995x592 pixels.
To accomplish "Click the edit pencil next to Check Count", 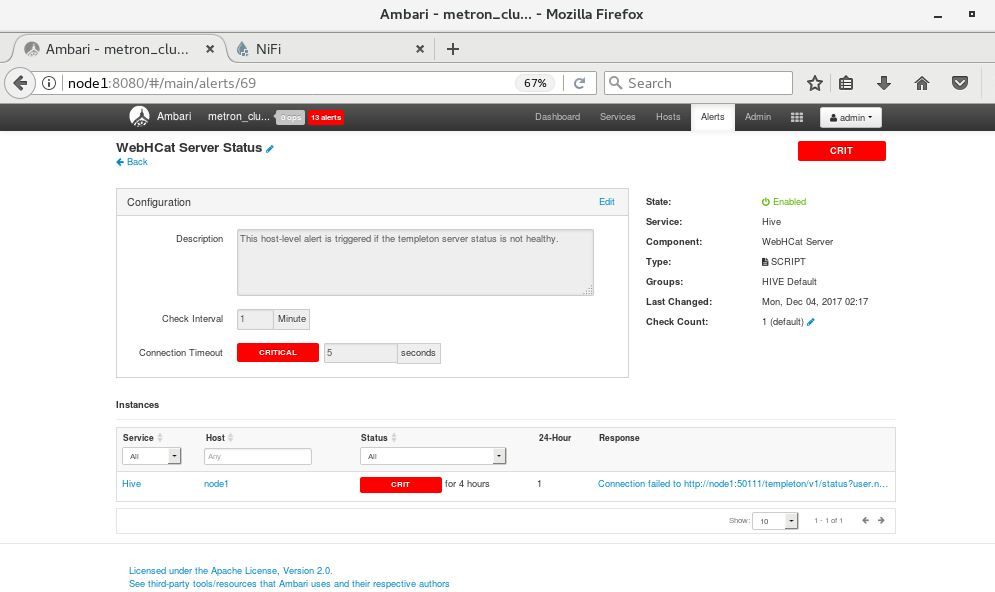I will click(811, 322).
